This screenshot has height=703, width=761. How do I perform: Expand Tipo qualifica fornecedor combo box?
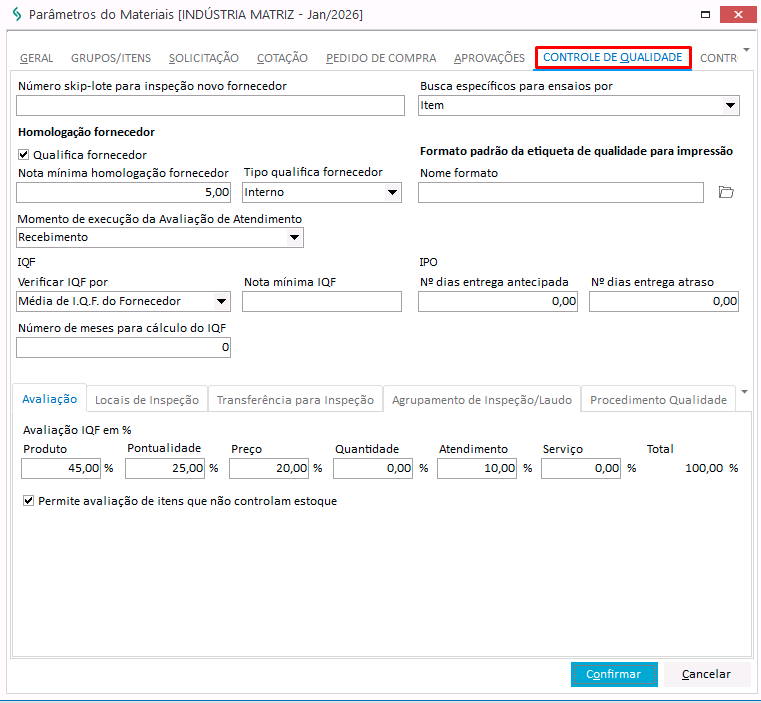pos(392,192)
